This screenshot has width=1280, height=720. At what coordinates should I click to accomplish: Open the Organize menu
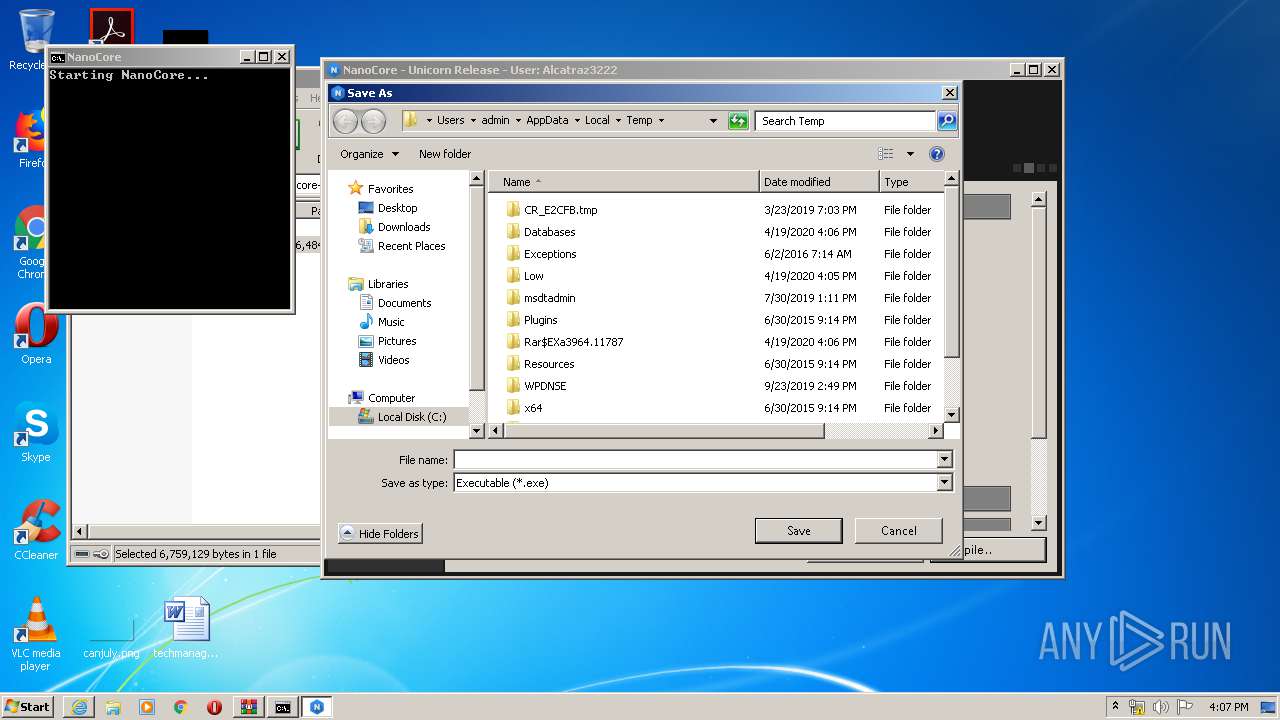tap(369, 154)
